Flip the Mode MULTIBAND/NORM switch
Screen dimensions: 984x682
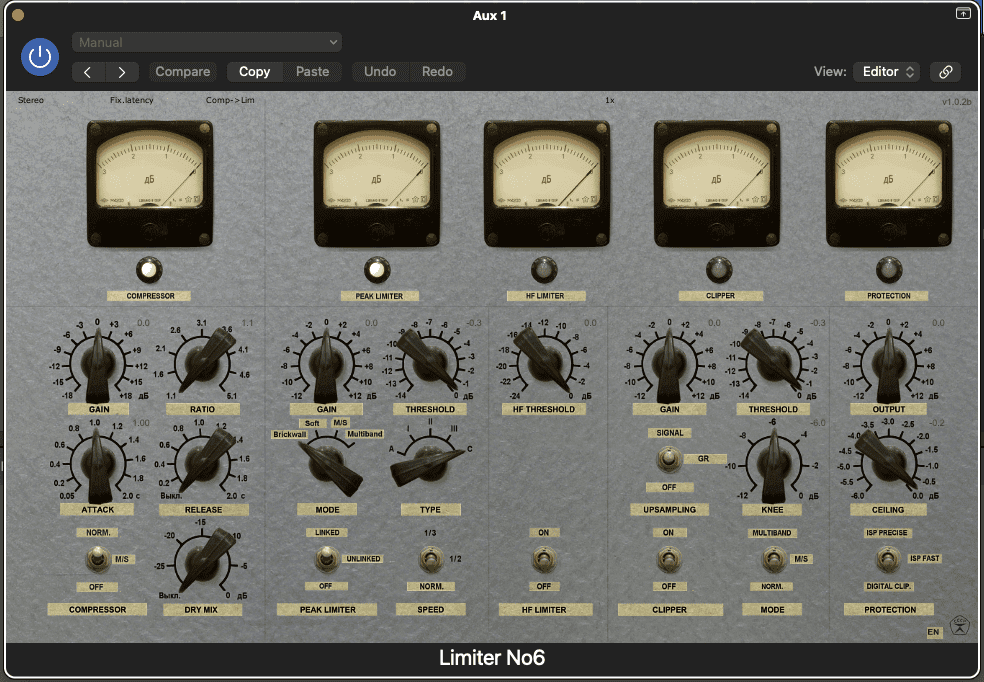click(x=773, y=558)
